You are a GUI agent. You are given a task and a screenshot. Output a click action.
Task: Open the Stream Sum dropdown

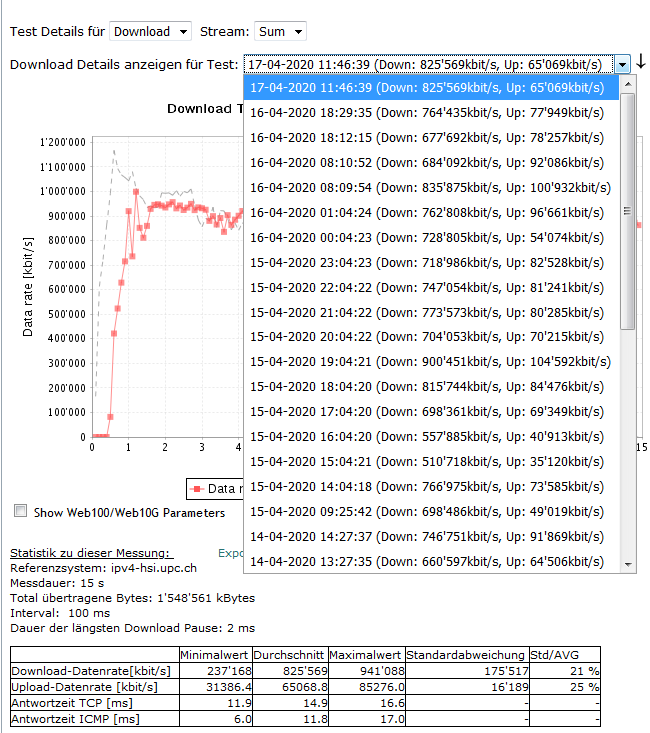280,32
